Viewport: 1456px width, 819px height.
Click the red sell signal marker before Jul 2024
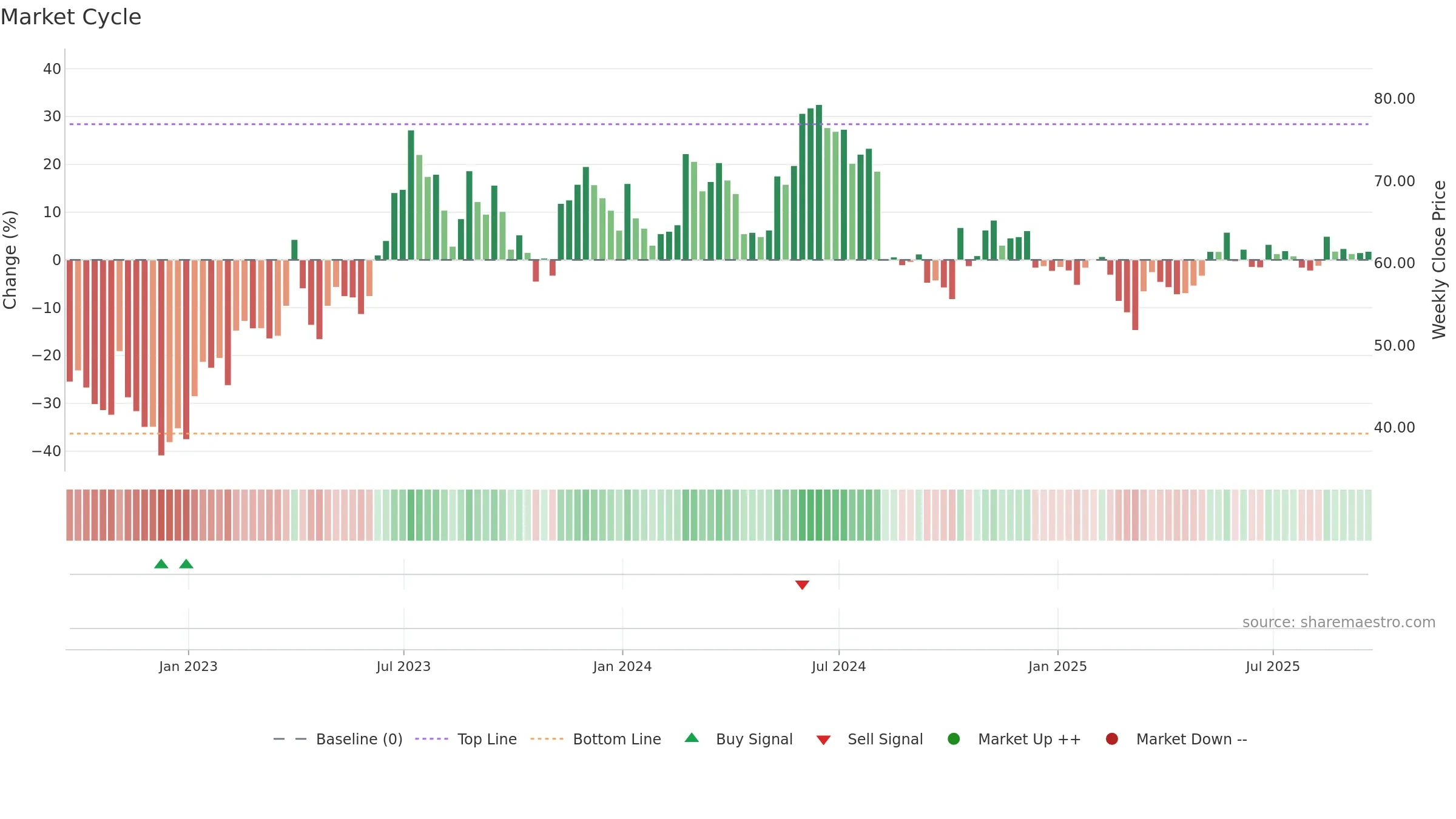802,585
